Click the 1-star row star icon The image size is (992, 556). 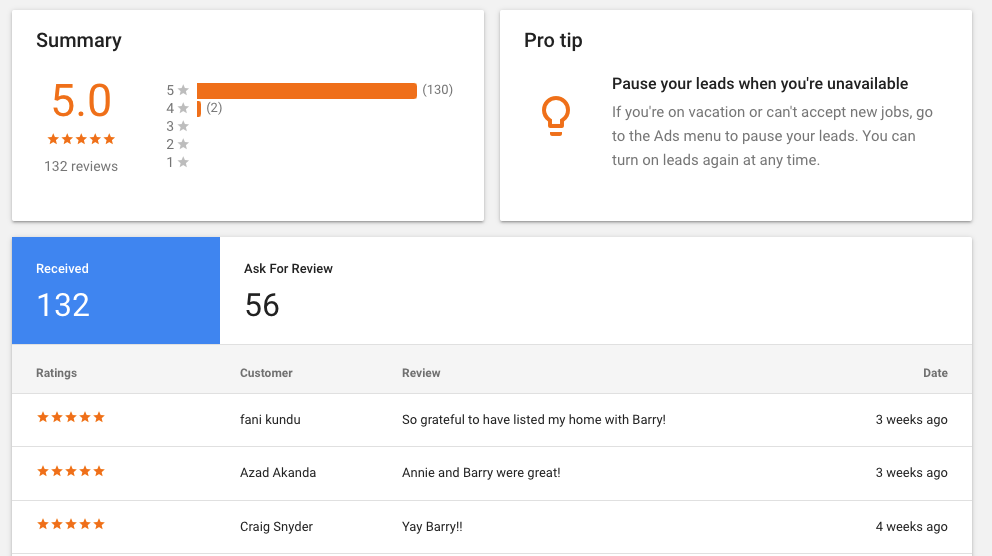pyautogui.click(x=183, y=162)
